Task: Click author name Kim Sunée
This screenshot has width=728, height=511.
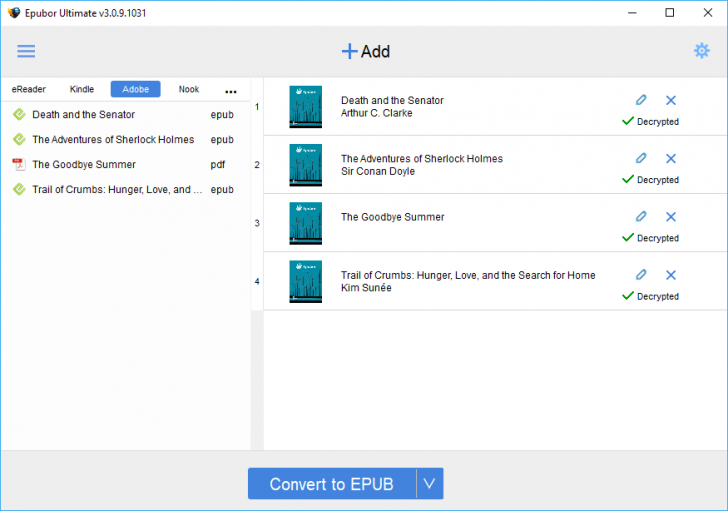Action: tap(366, 288)
